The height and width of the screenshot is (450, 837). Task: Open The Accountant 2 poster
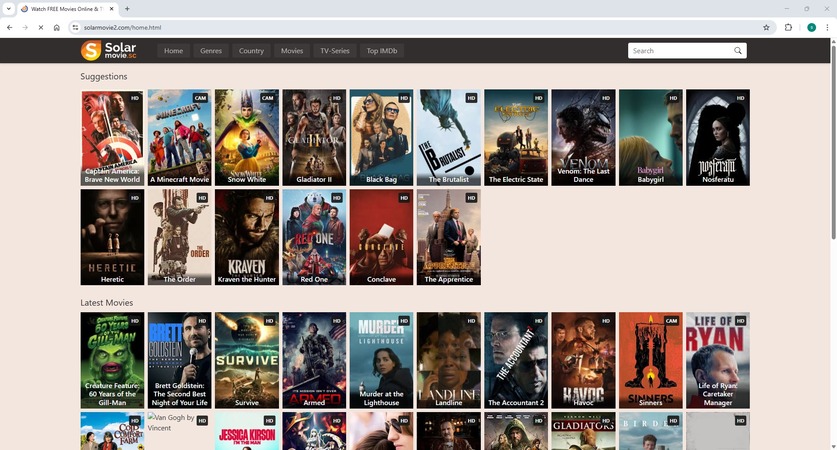click(x=516, y=360)
